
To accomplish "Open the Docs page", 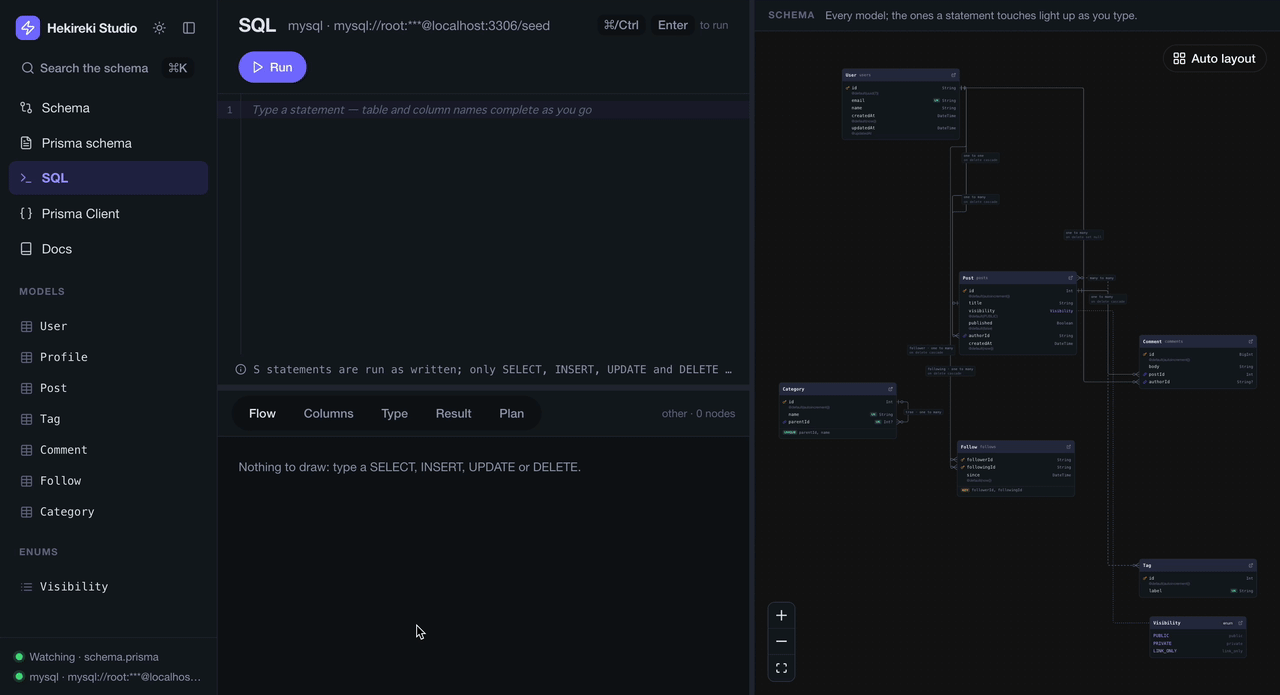I will click(108, 249).
